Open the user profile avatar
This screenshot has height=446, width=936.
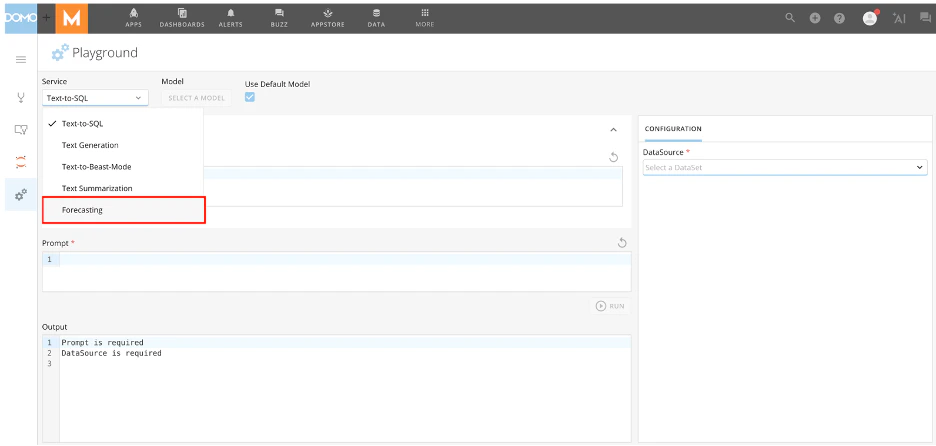coord(870,18)
